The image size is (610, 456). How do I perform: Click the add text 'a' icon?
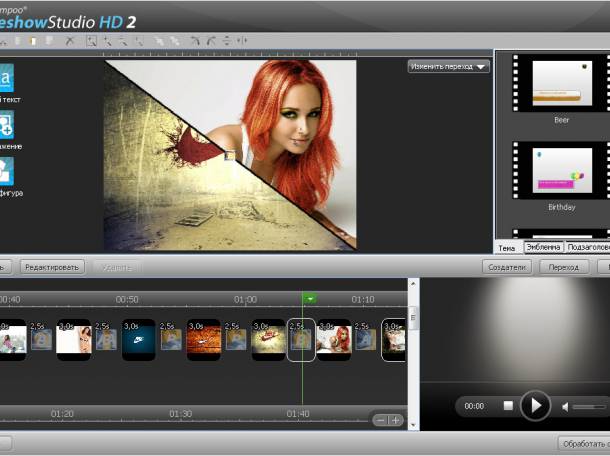(5, 78)
